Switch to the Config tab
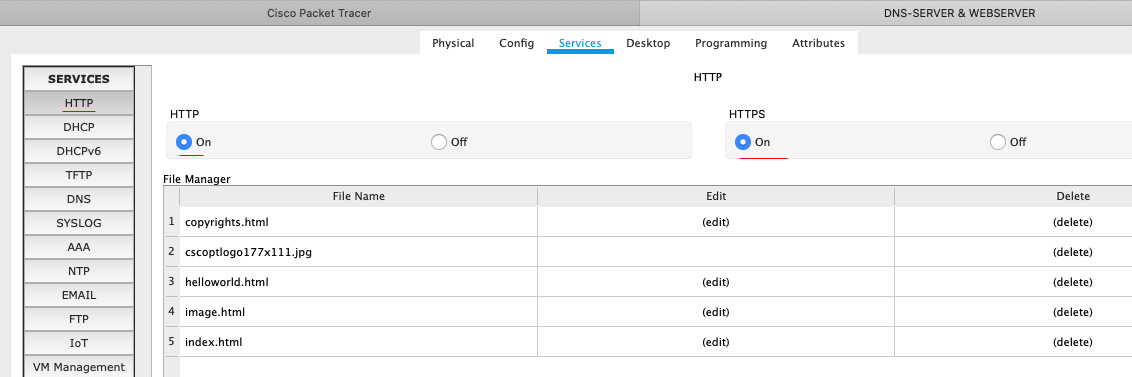The width and height of the screenshot is (1132, 377). tap(516, 43)
